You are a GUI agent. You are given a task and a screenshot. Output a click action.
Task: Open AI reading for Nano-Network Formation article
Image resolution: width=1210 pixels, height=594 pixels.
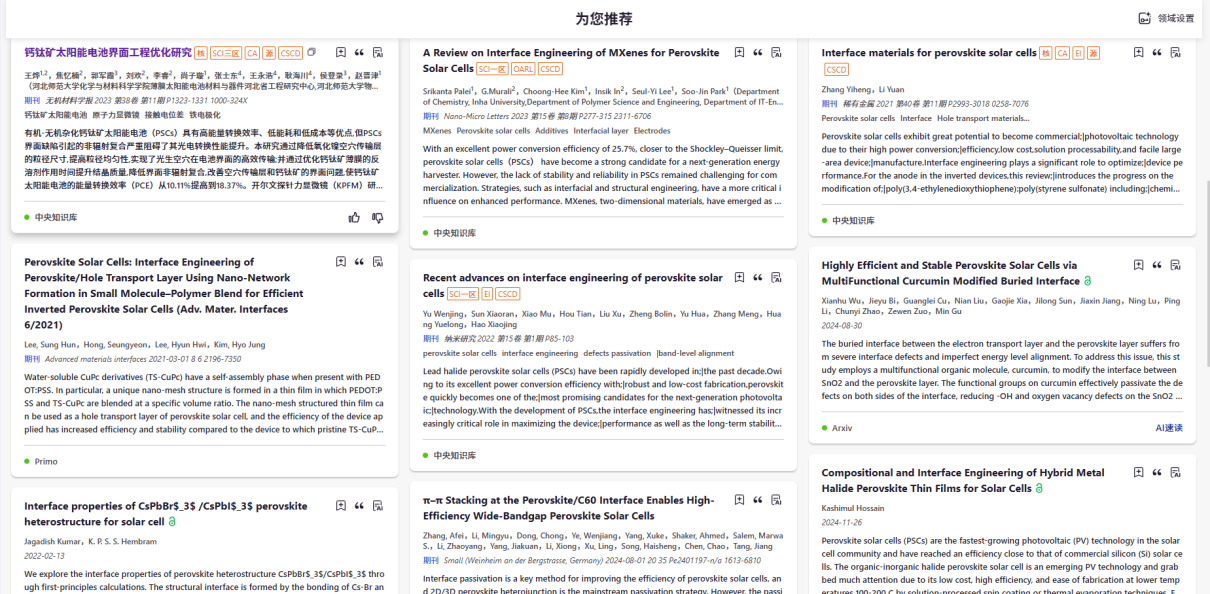378,262
